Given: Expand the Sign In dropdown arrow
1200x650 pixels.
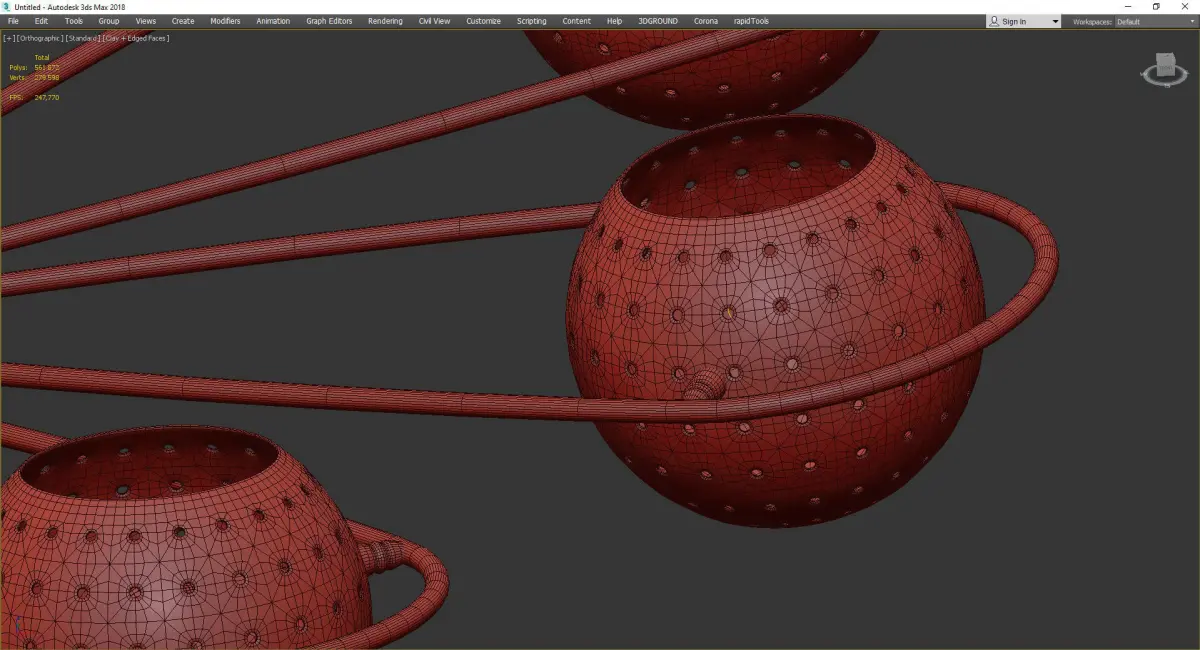Looking at the screenshot, I should (x=1055, y=21).
